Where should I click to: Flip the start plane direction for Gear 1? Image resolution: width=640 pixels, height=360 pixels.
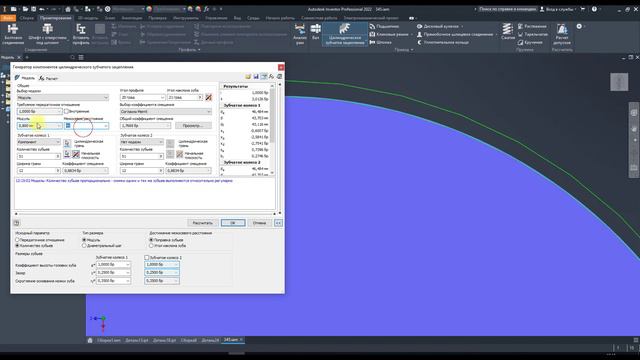click(76, 154)
